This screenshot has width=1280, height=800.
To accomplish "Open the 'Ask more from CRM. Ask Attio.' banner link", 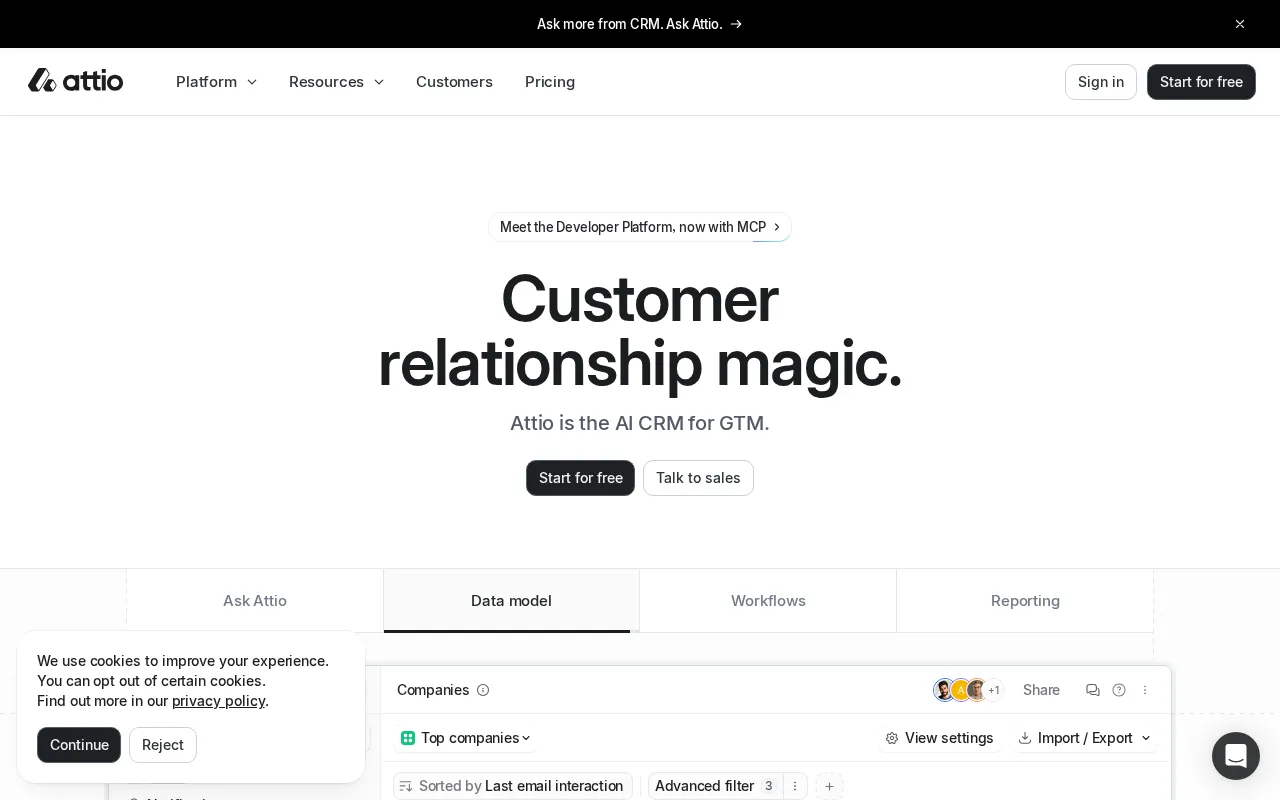I will click(x=640, y=24).
